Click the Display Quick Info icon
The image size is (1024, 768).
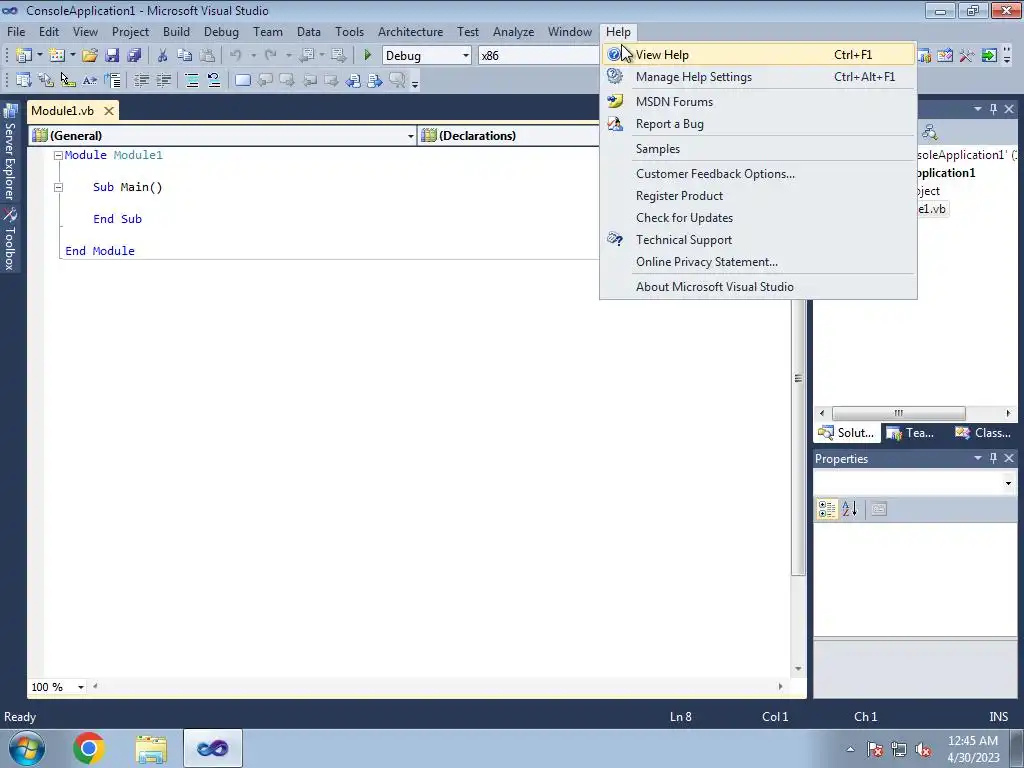click(68, 80)
